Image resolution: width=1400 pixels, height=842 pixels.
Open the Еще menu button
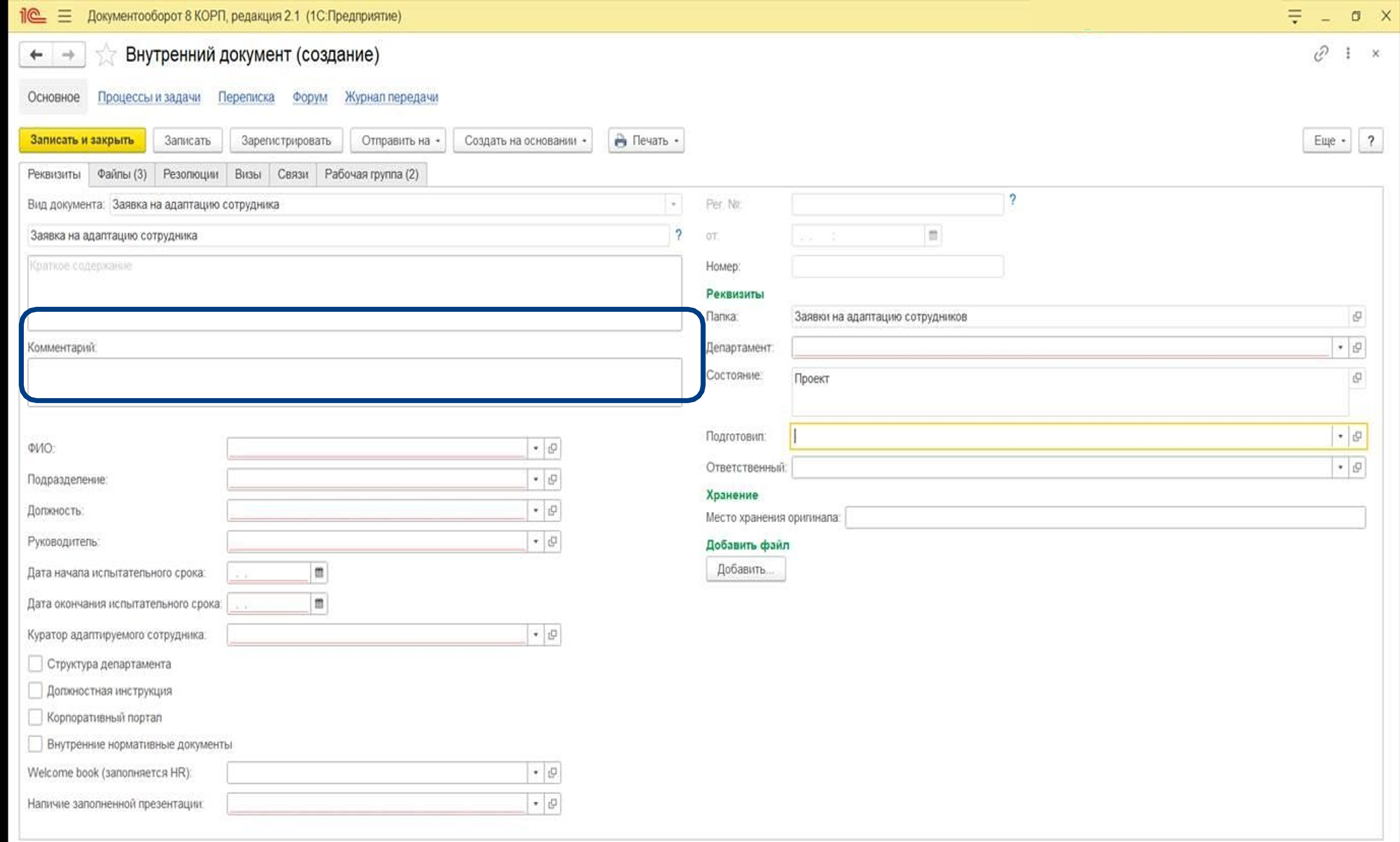coord(1328,140)
